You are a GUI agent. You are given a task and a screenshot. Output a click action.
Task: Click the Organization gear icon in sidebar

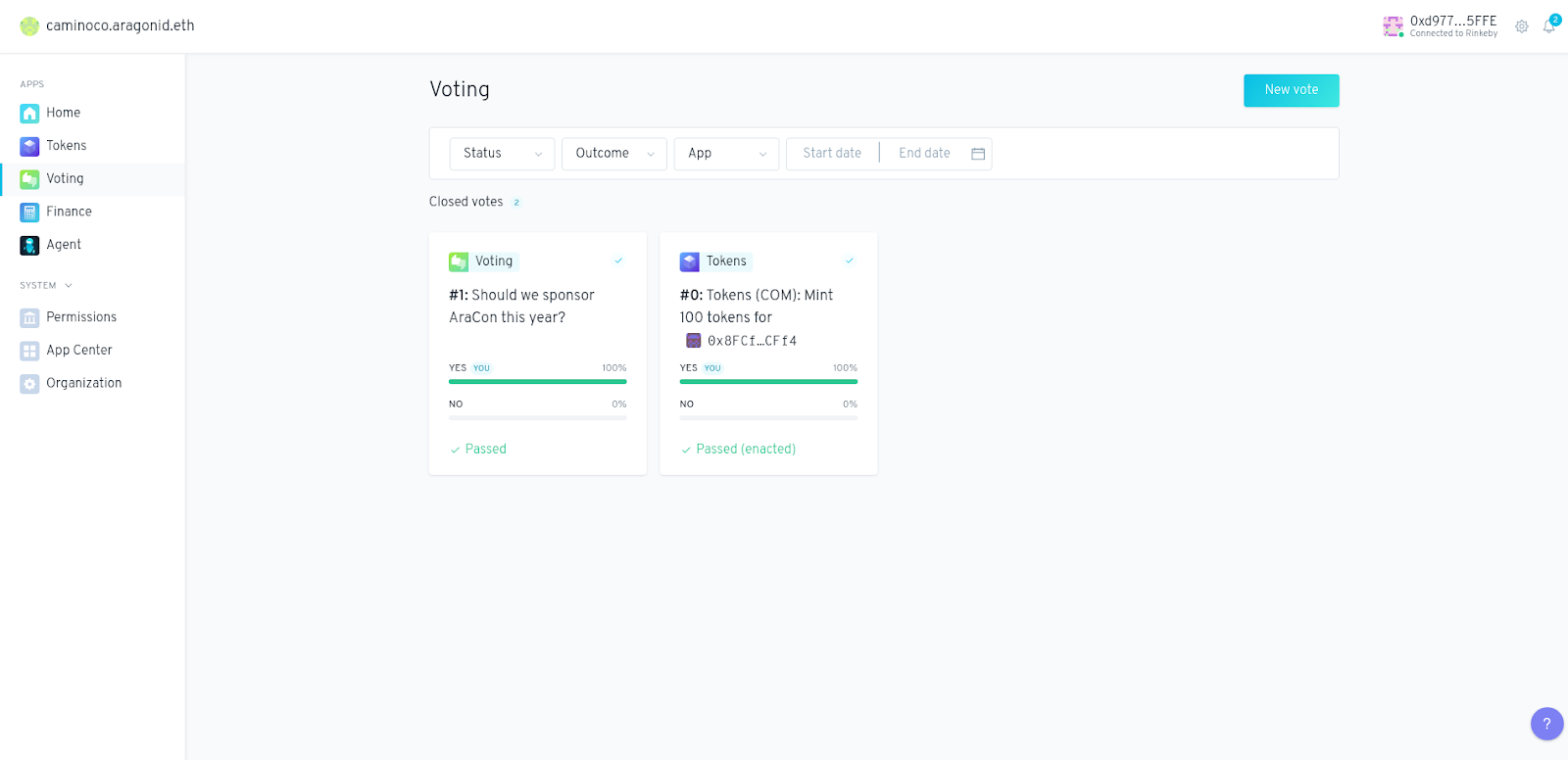coord(29,384)
